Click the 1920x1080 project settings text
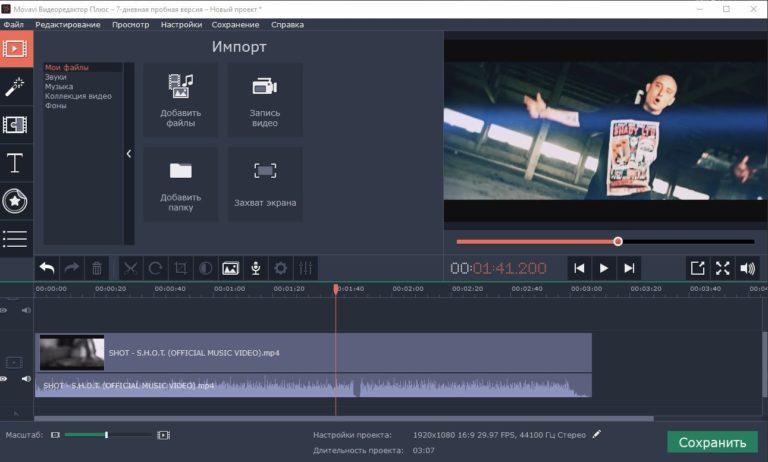The width and height of the screenshot is (768, 462). coord(499,435)
